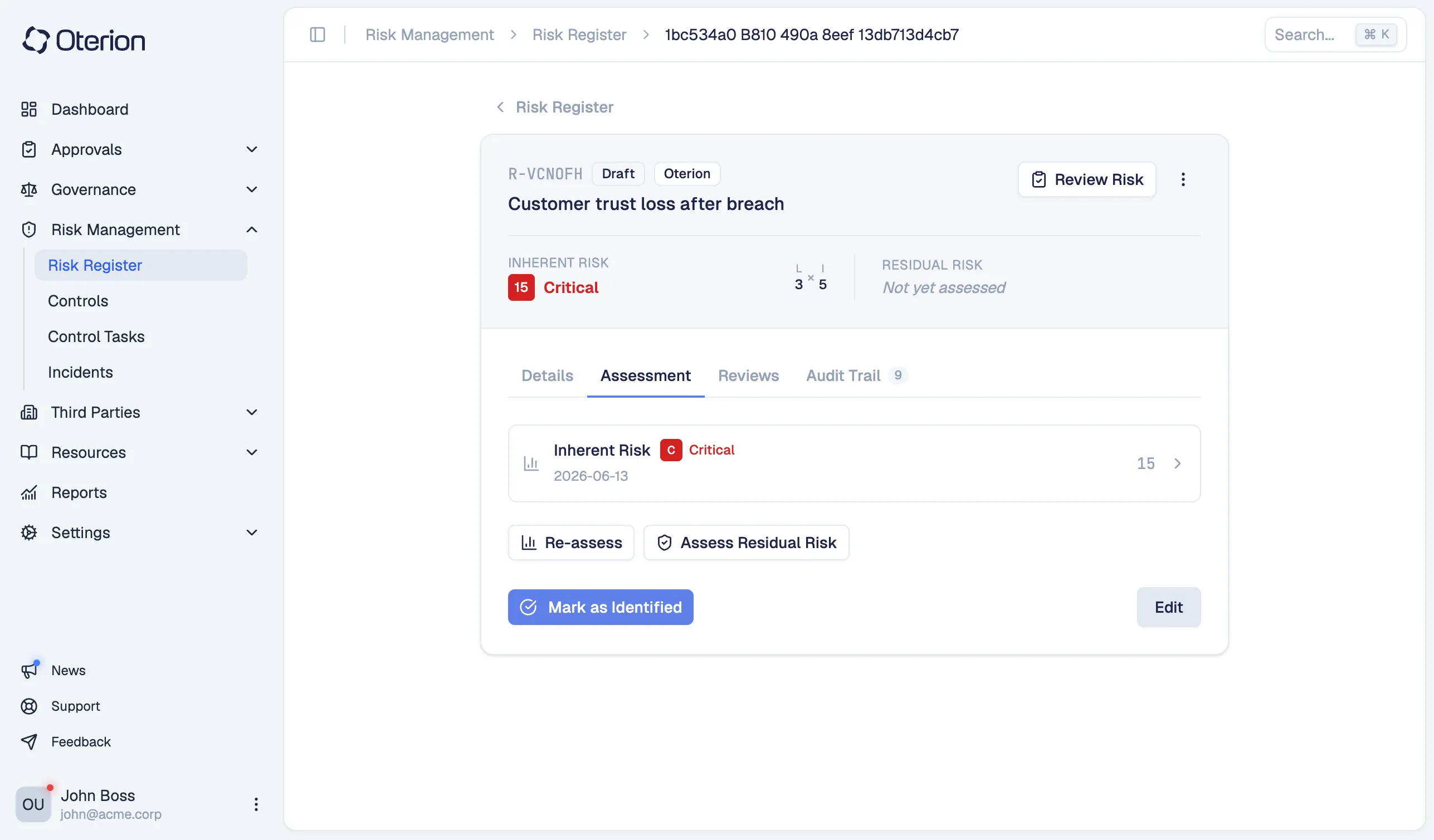Click back arrow beside Risk Register
Viewport: 1434px width, 840px height.
point(500,107)
